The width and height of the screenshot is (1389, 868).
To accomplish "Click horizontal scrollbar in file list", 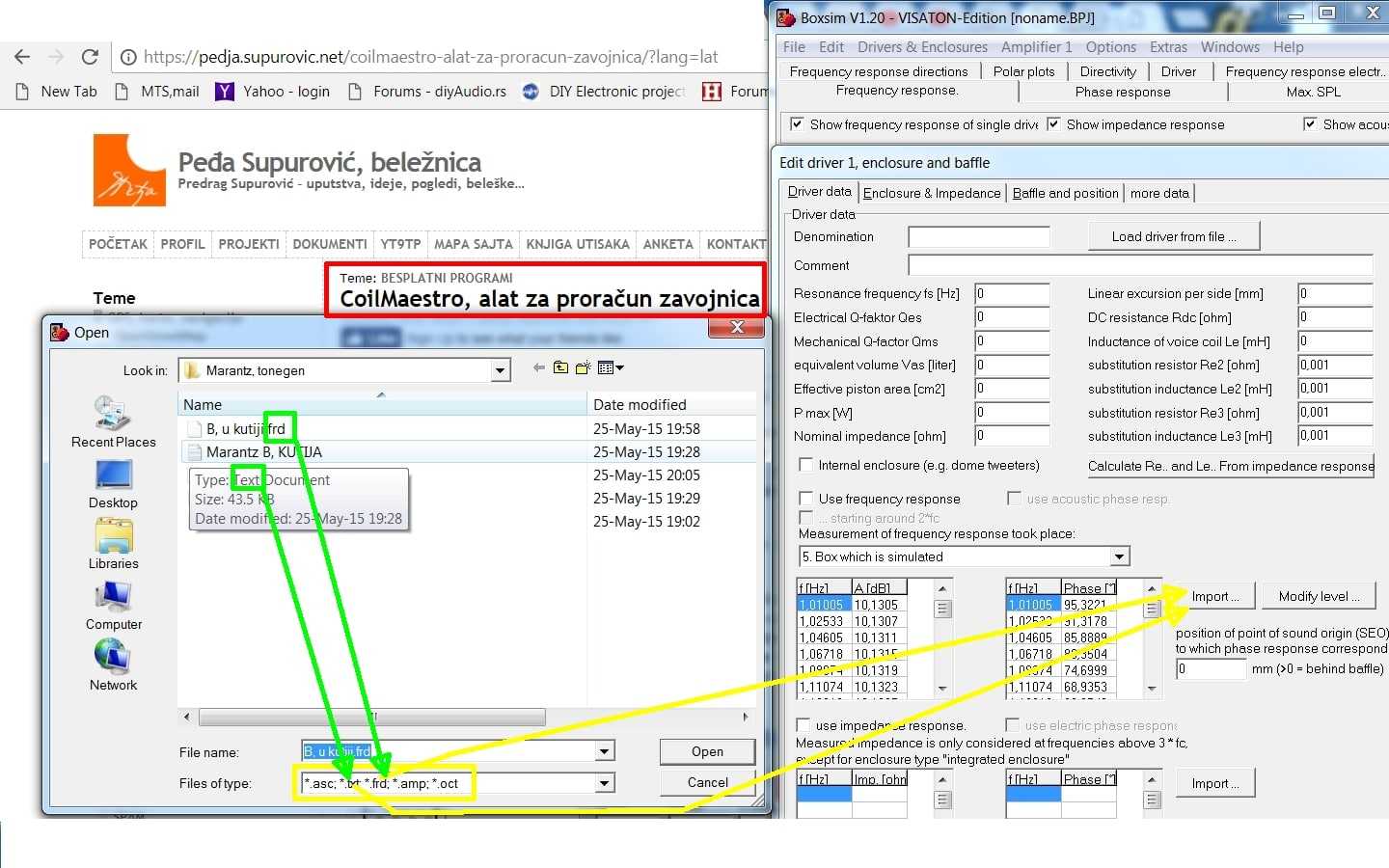I will [x=371, y=717].
